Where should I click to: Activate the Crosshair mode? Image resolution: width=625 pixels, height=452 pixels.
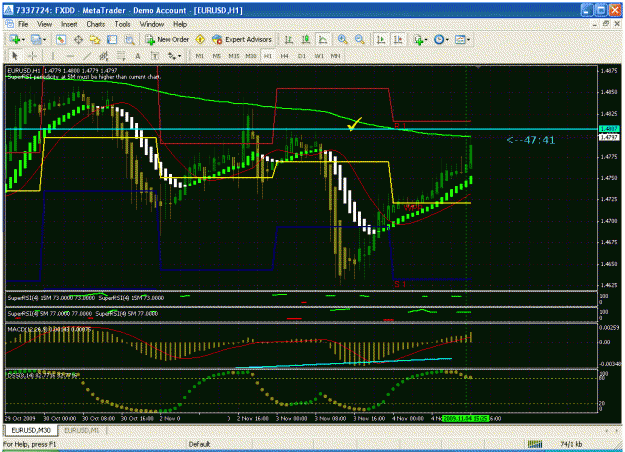33,56
